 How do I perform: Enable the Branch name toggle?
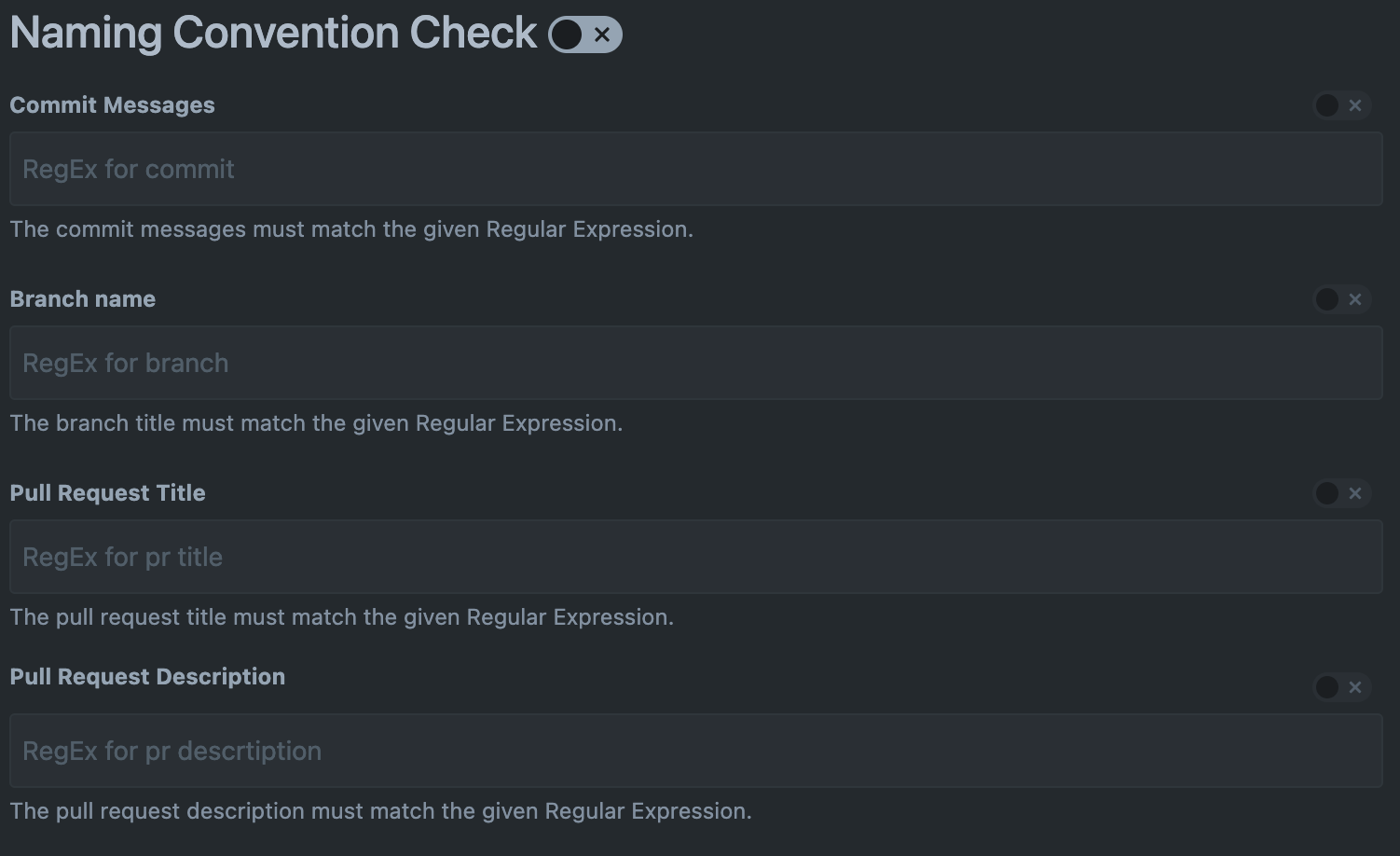1326,299
